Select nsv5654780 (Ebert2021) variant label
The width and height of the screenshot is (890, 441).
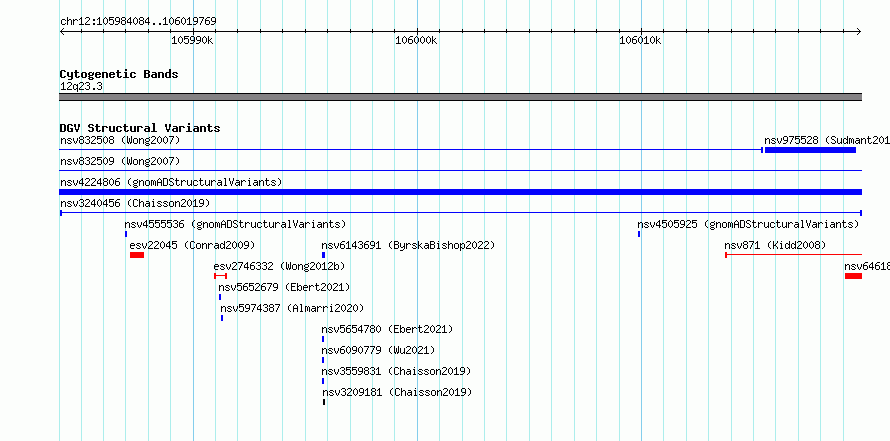[x=387, y=329]
